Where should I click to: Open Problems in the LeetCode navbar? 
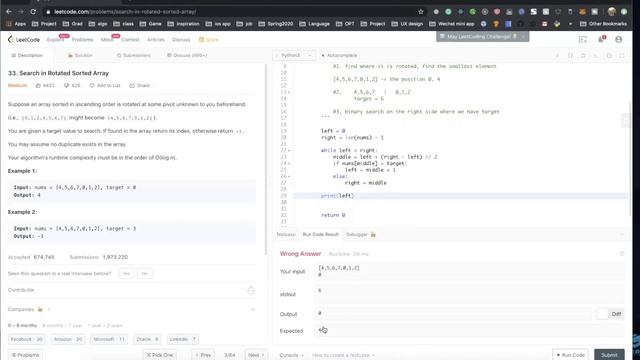pyautogui.click(x=82, y=40)
